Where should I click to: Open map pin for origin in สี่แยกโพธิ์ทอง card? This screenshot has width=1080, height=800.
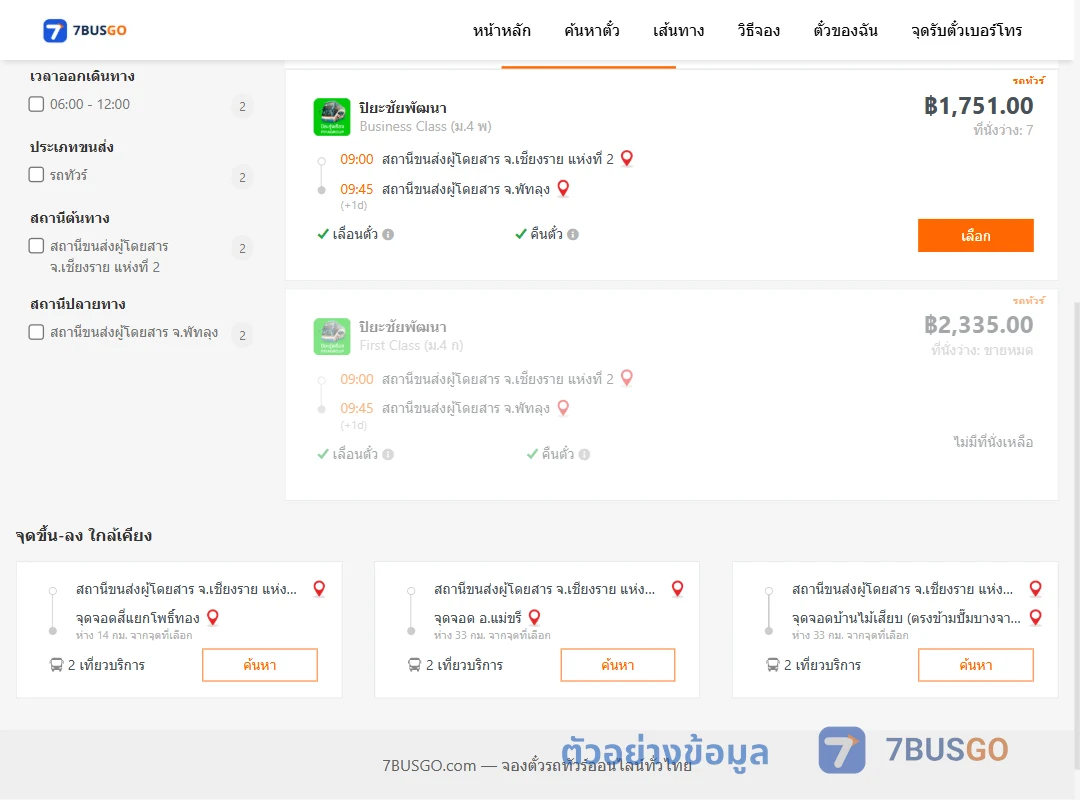tap(320, 588)
